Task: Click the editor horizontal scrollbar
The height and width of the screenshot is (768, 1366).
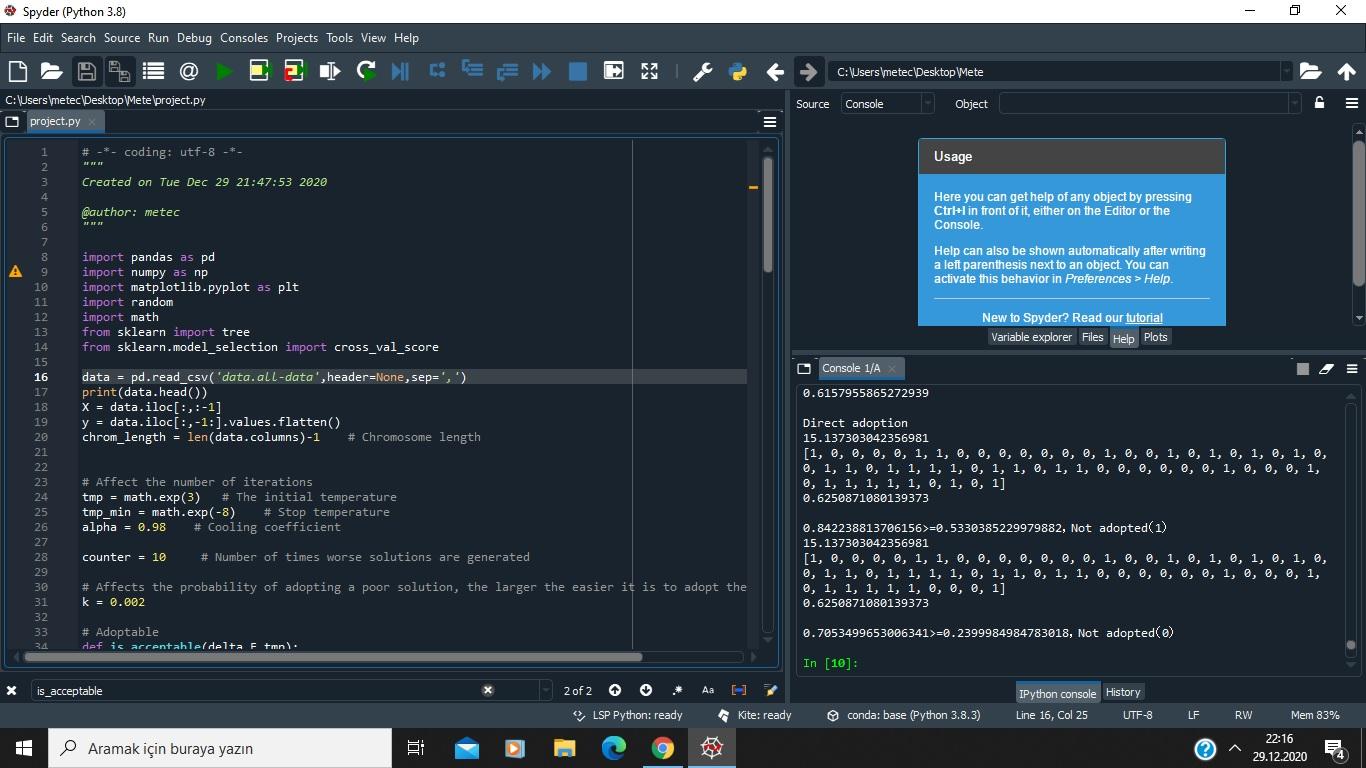Action: click(333, 657)
